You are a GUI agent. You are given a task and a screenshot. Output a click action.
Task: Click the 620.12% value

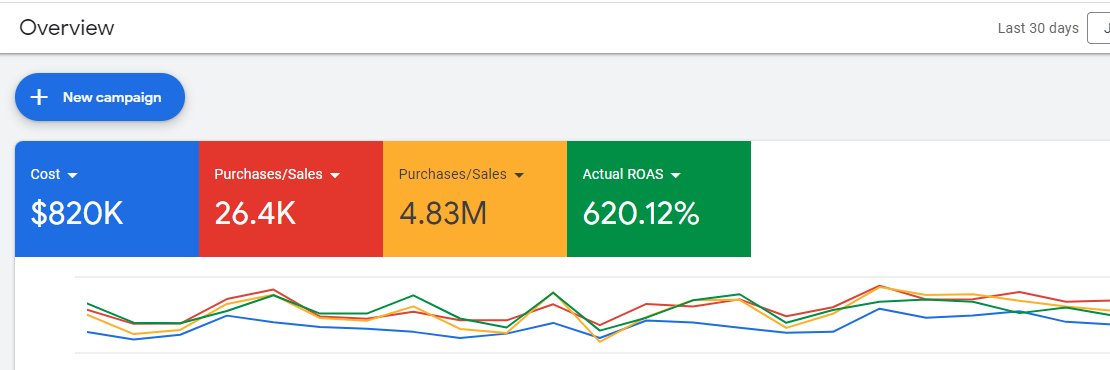click(x=641, y=213)
